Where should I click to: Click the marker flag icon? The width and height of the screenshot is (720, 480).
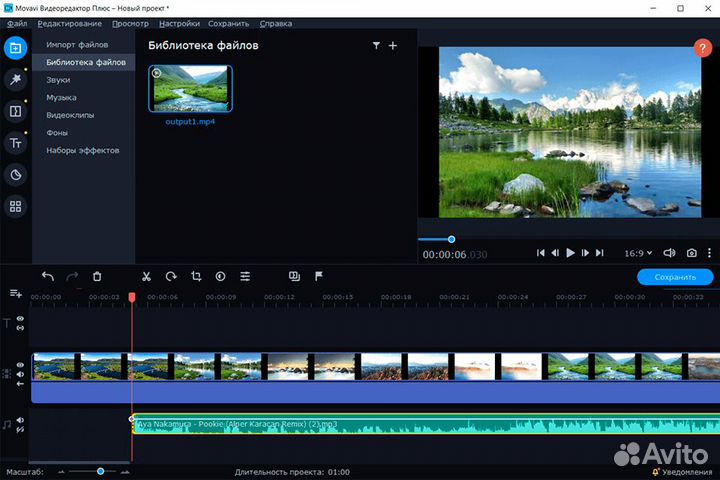(x=319, y=277)
